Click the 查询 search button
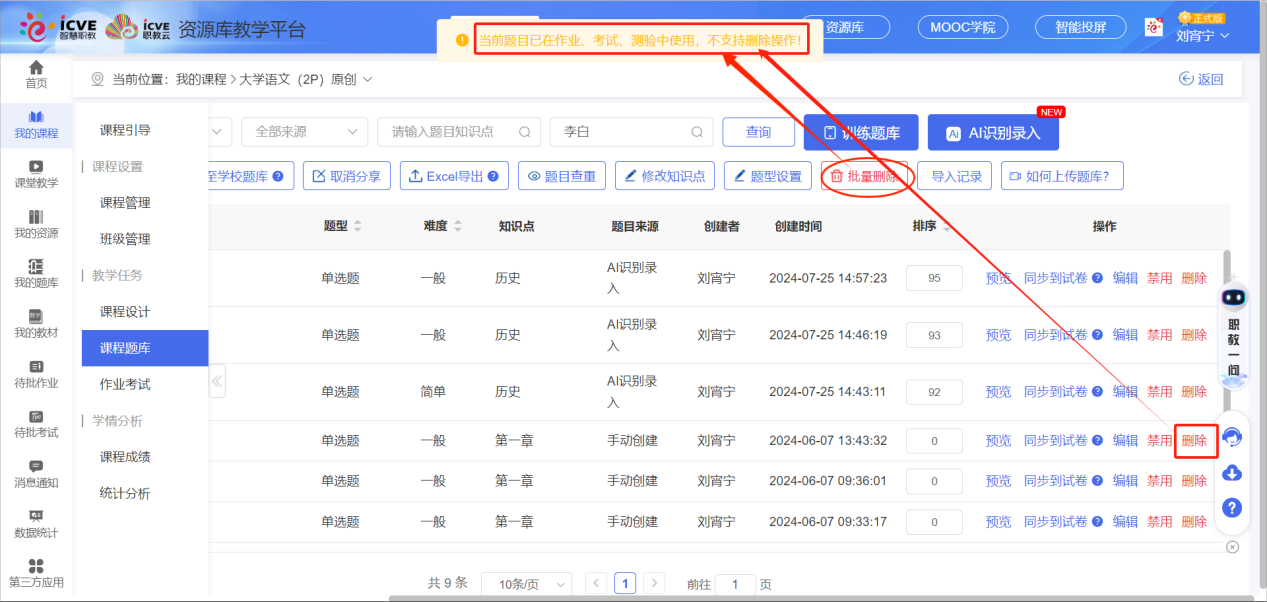 759,132
